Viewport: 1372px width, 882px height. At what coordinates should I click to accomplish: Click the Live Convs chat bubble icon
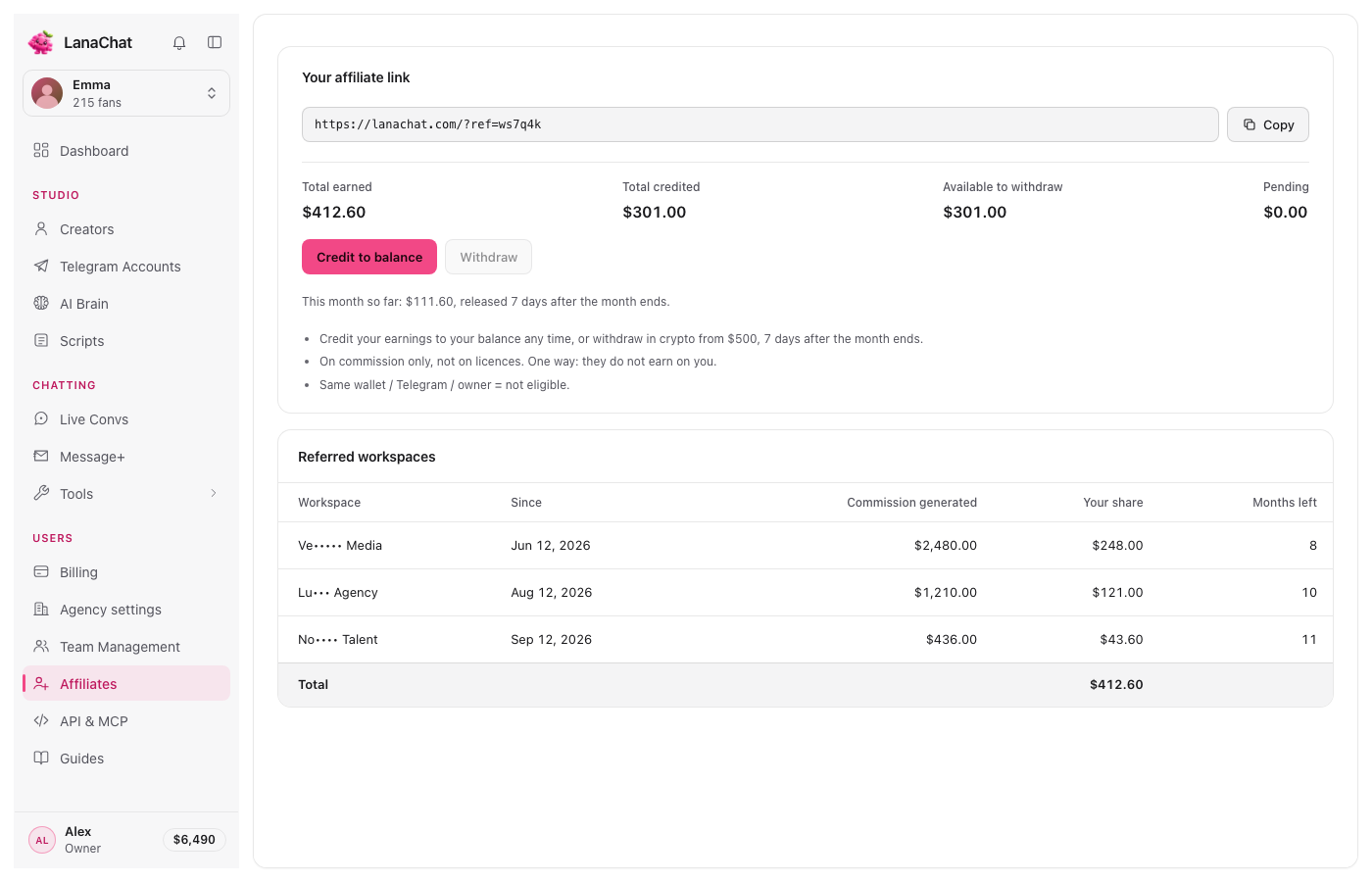(x=41, y=418)
